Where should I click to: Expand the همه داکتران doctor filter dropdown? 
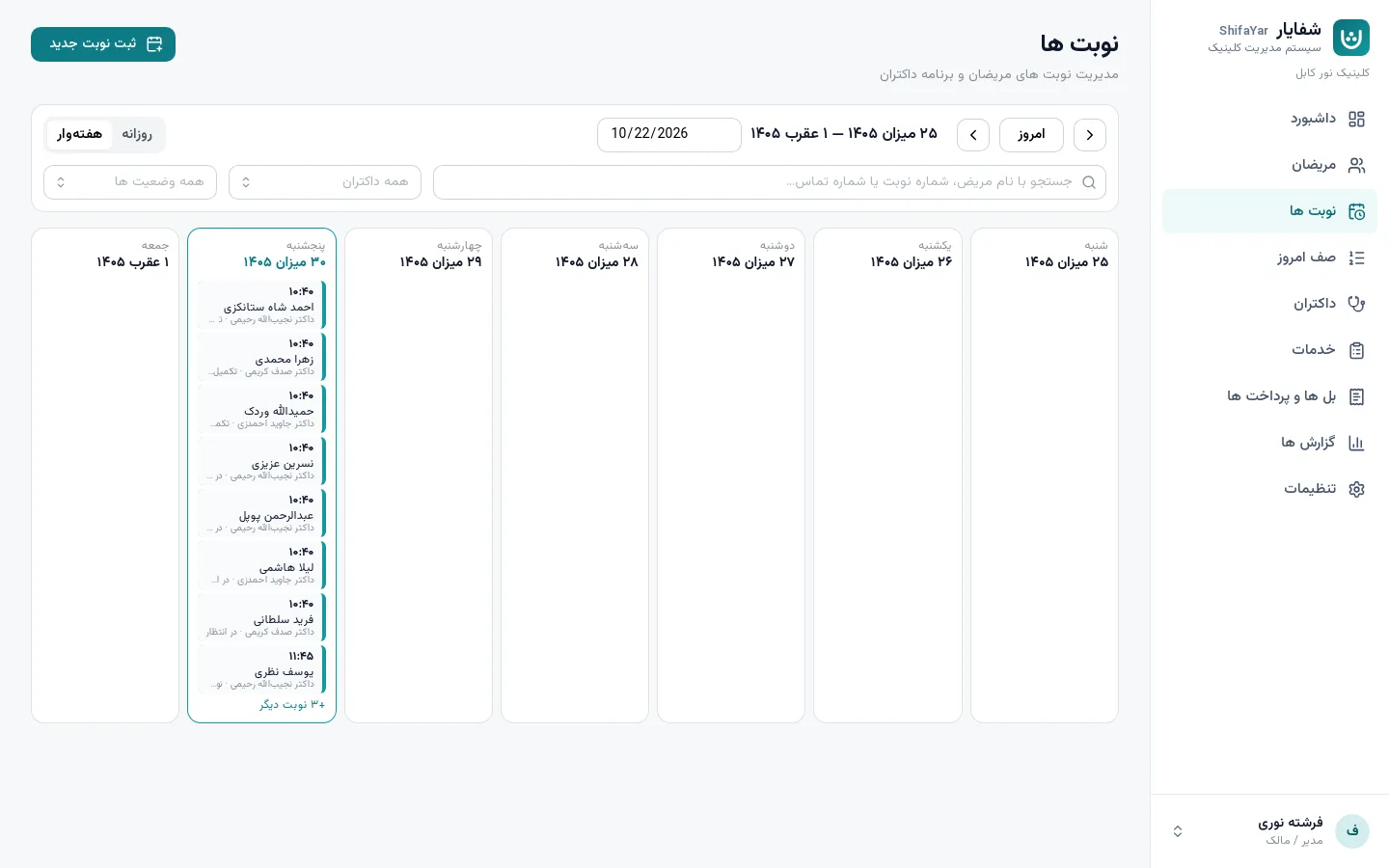[x=325, y=182]
